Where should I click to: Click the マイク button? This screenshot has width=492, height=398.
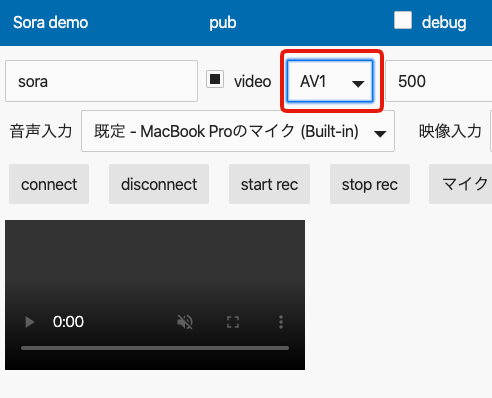(x=461, y=184)
